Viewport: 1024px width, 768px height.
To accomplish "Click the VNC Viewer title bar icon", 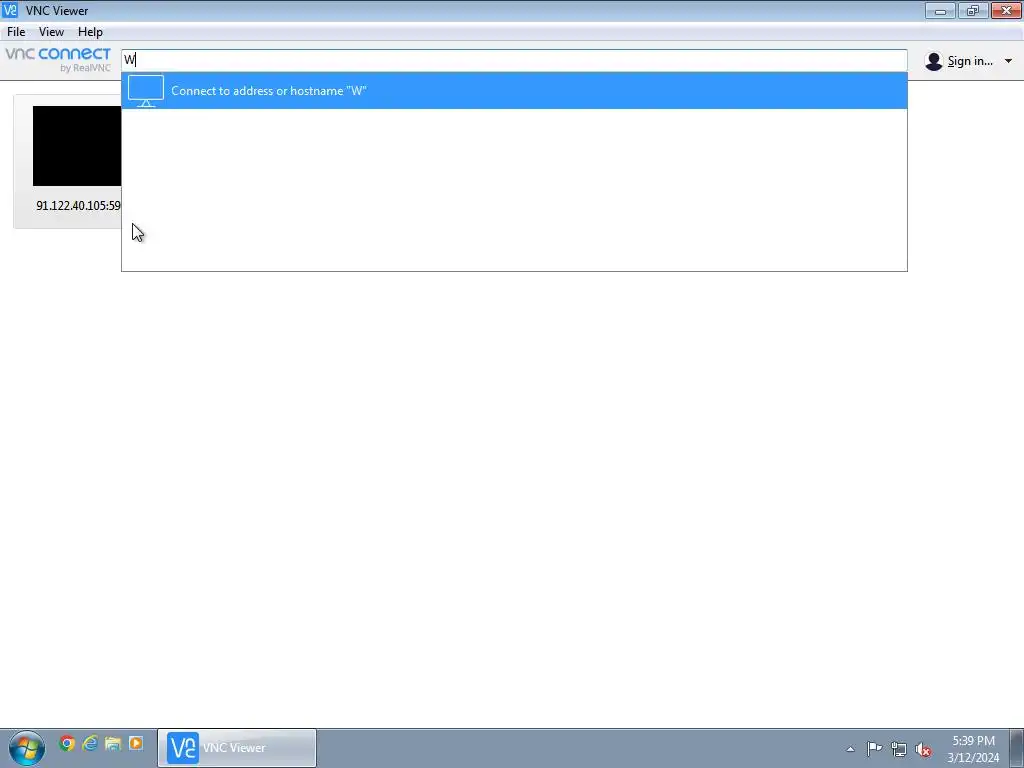I will pos(10,10).
